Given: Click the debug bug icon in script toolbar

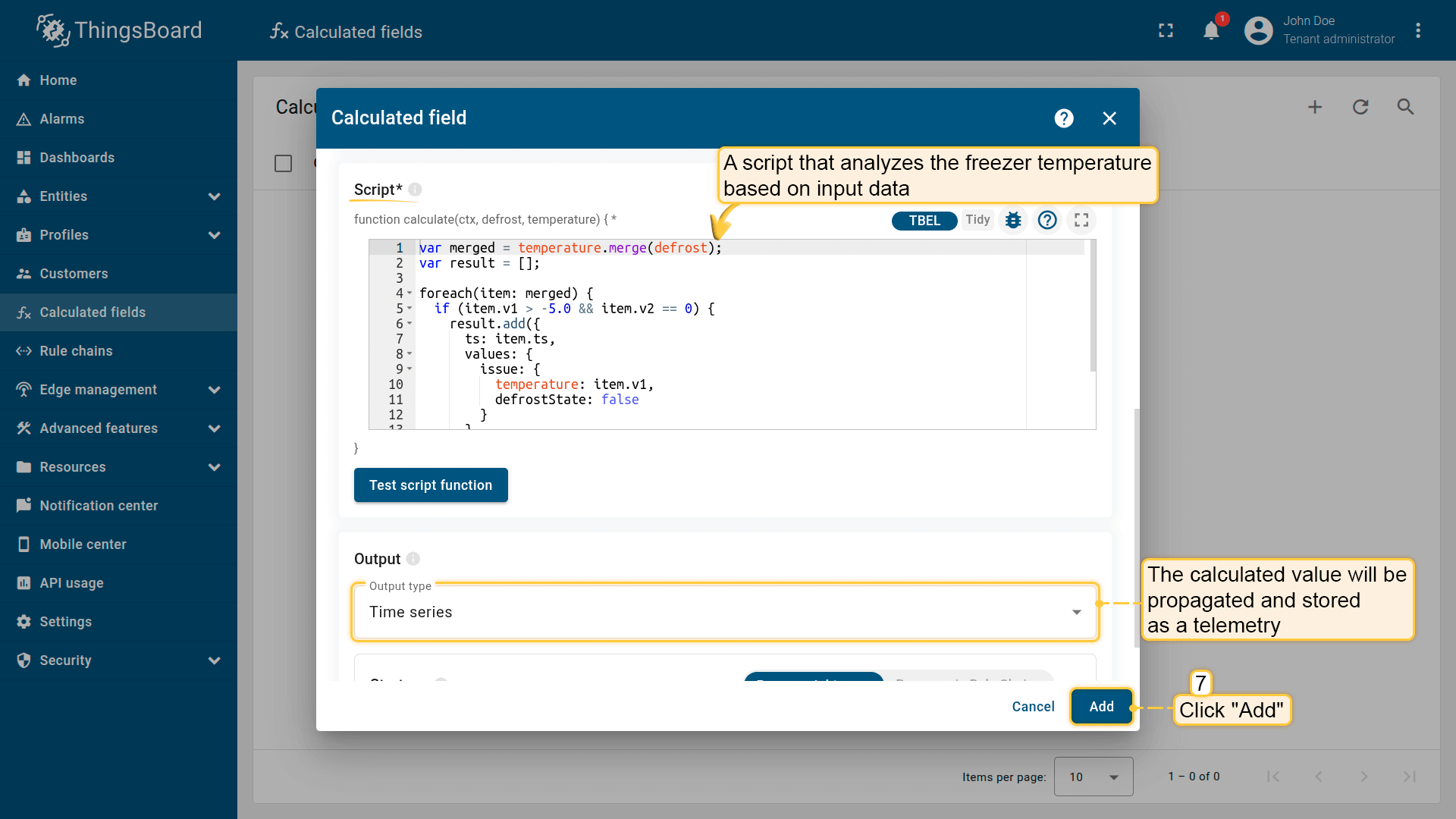Looking at the screenshot, I should (1013, 220).
